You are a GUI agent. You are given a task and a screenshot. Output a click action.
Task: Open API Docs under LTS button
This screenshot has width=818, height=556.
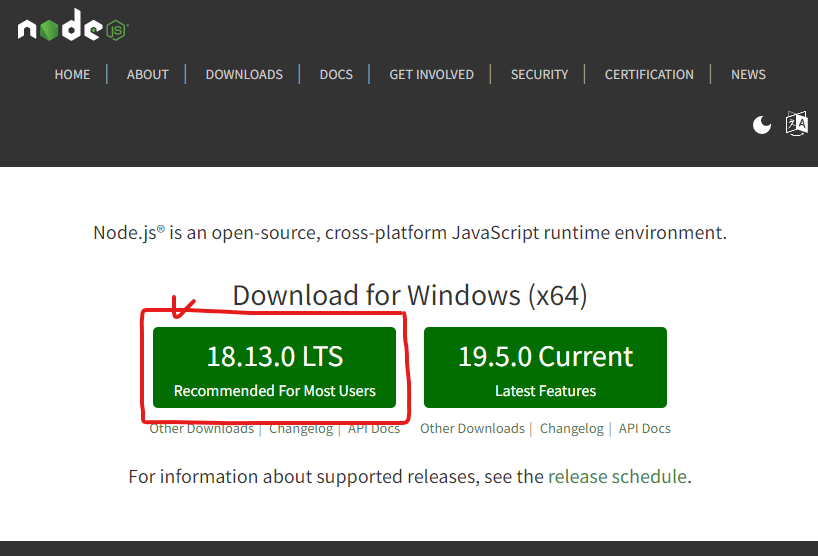[x=374, y=429]
